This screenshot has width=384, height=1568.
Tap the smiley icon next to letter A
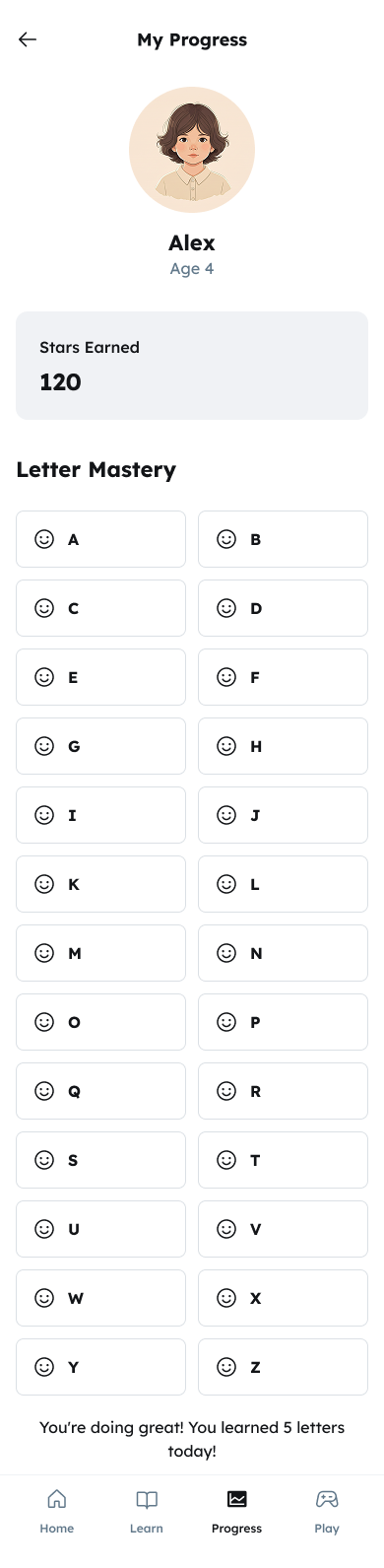[44, 539]
